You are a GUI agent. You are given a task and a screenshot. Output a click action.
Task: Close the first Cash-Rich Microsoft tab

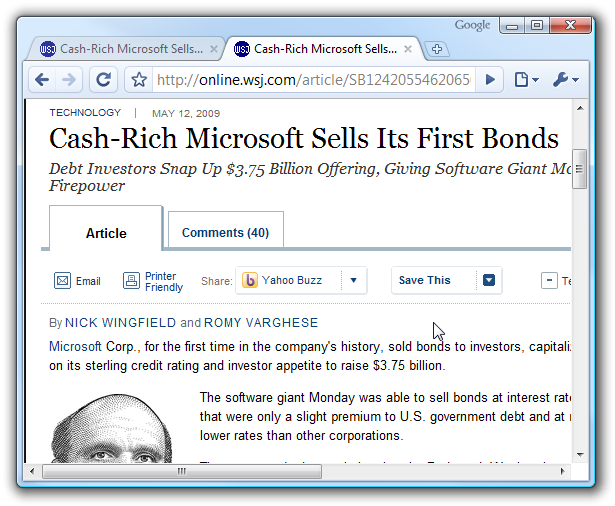pos(213,49)
